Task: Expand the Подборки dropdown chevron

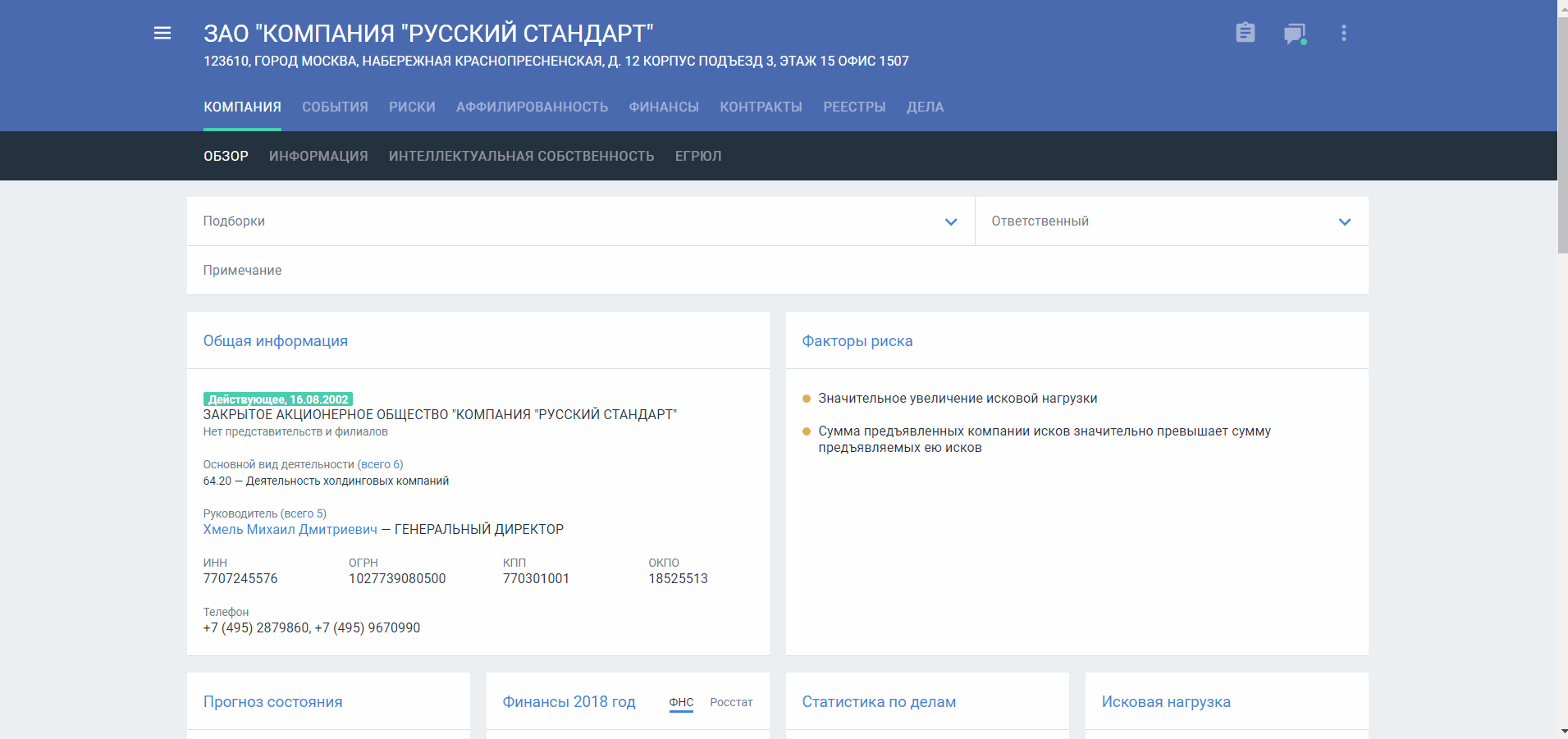Action: (951, 221)
